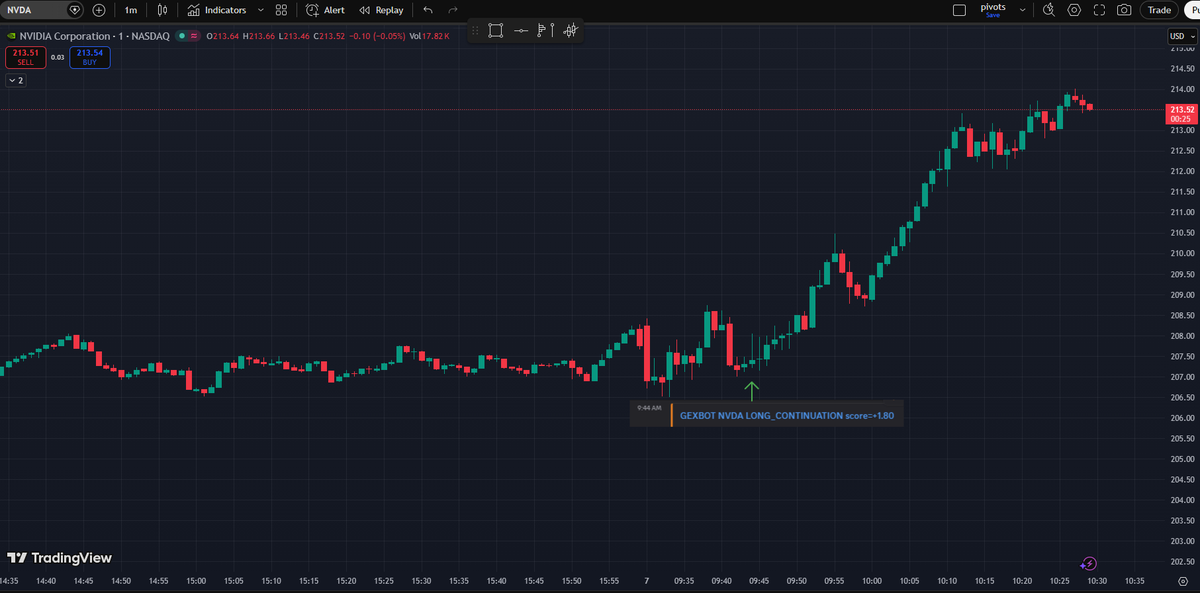Open chart settings hexagon icon

(1074, 10)
